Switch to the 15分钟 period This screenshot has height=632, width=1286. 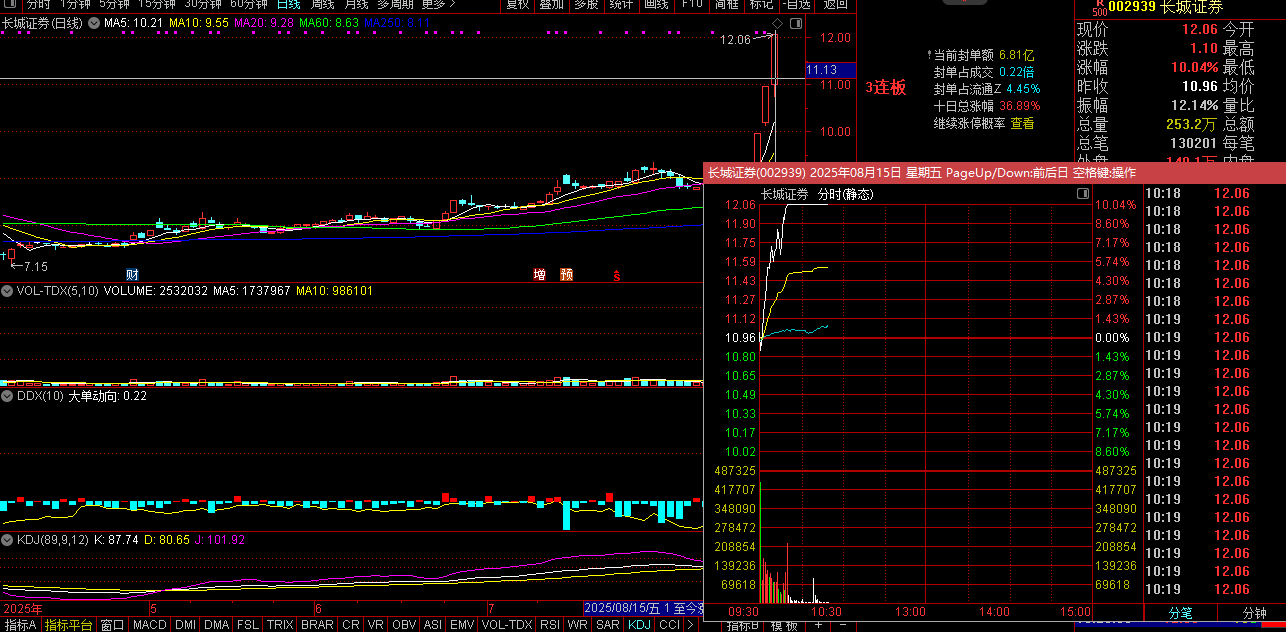click(x=157, y=4)
